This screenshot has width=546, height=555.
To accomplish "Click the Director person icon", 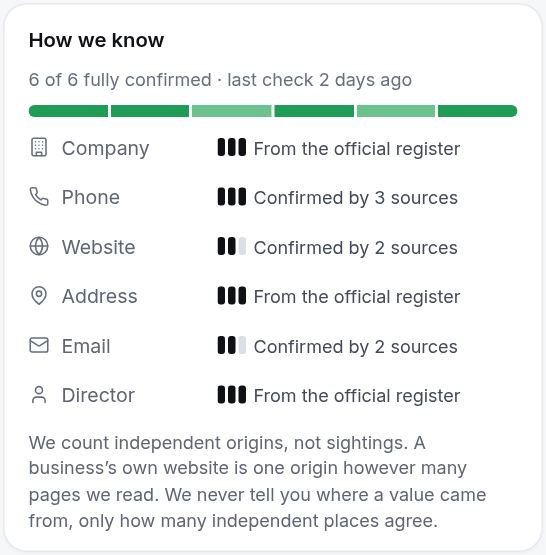I will [x=39, y=395].
